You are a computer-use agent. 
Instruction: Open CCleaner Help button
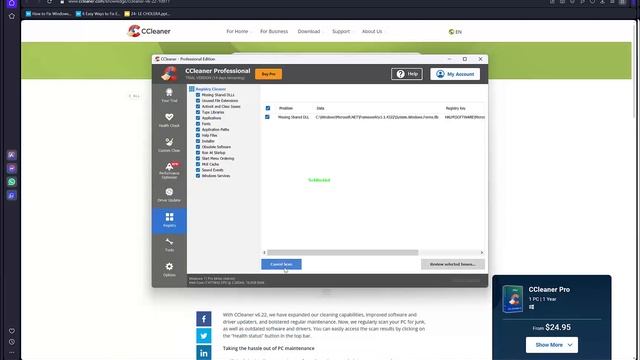(x=407, y=74)
